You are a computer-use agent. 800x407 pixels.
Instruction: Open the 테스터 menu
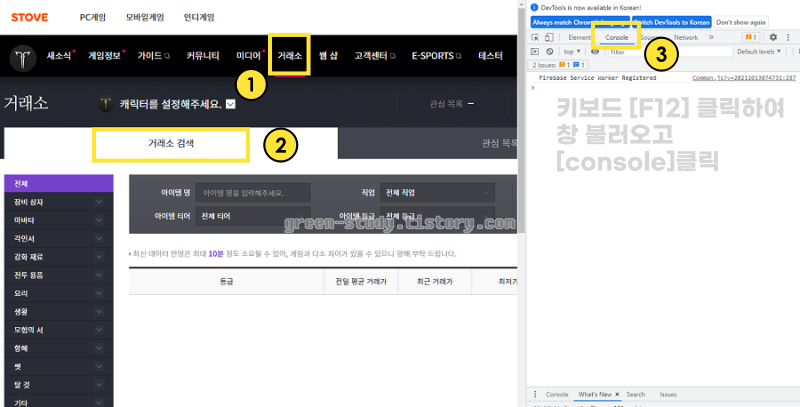pyautogui.click(x=490, y=56)
